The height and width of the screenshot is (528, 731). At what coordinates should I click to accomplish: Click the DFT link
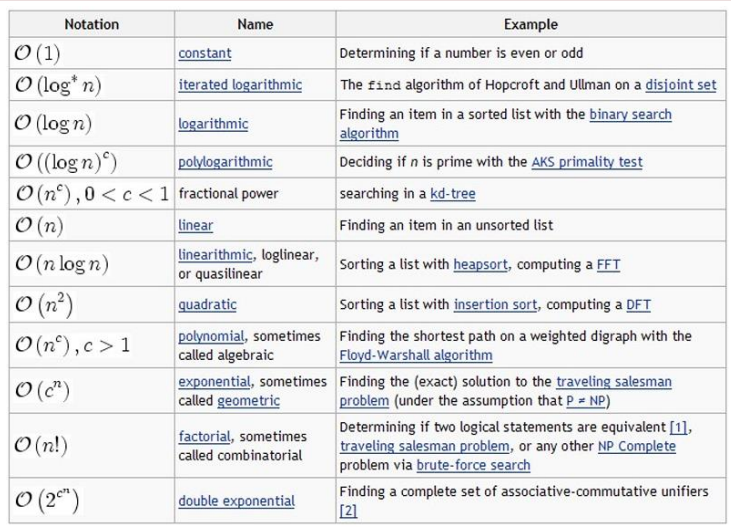pos(638,305)
